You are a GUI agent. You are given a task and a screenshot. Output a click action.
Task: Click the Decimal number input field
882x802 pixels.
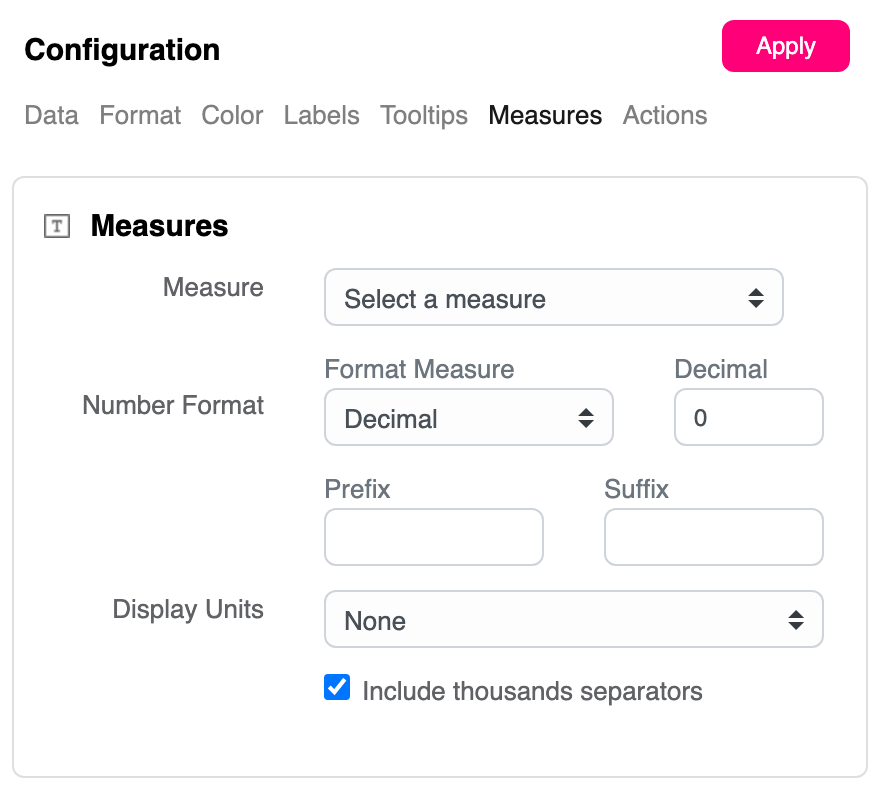point(748,418)
